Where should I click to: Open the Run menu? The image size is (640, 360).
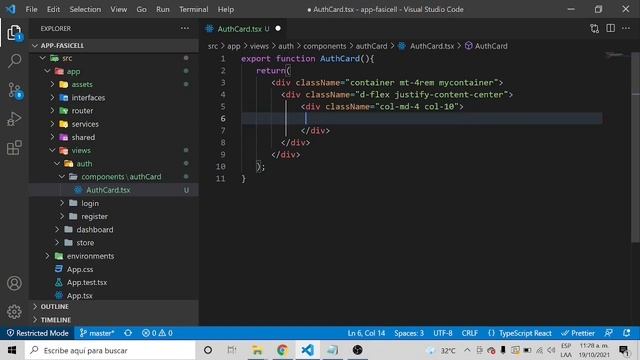tap(162, 9)
